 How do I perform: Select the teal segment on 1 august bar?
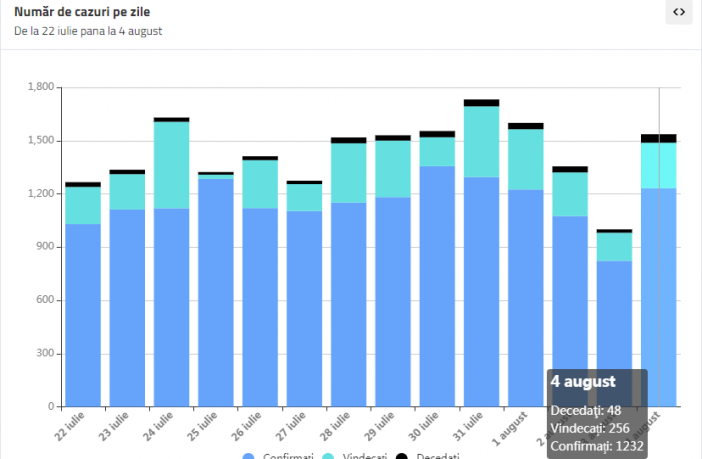(x=525, y=160)
